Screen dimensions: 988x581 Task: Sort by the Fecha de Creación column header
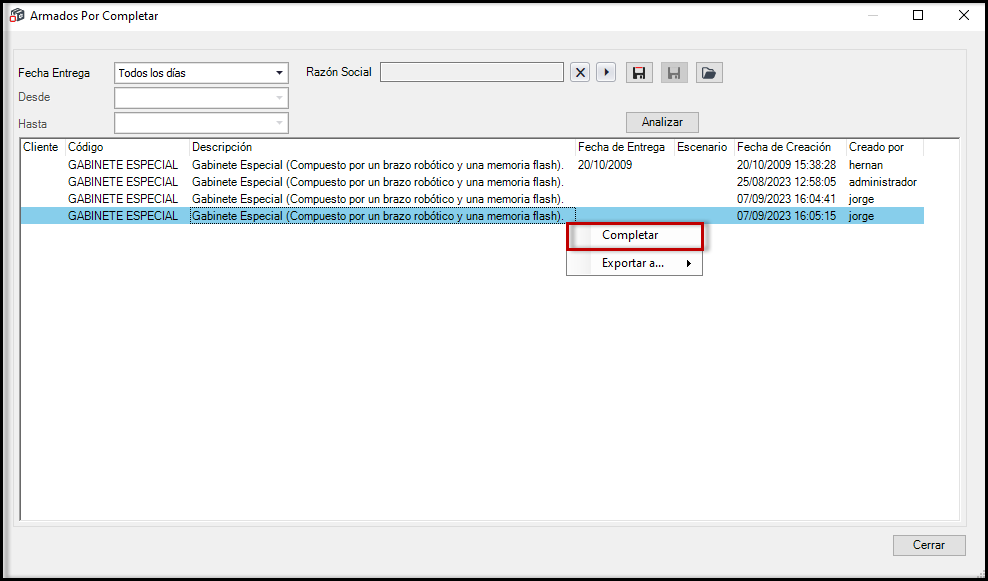click(x=790, y=147)
